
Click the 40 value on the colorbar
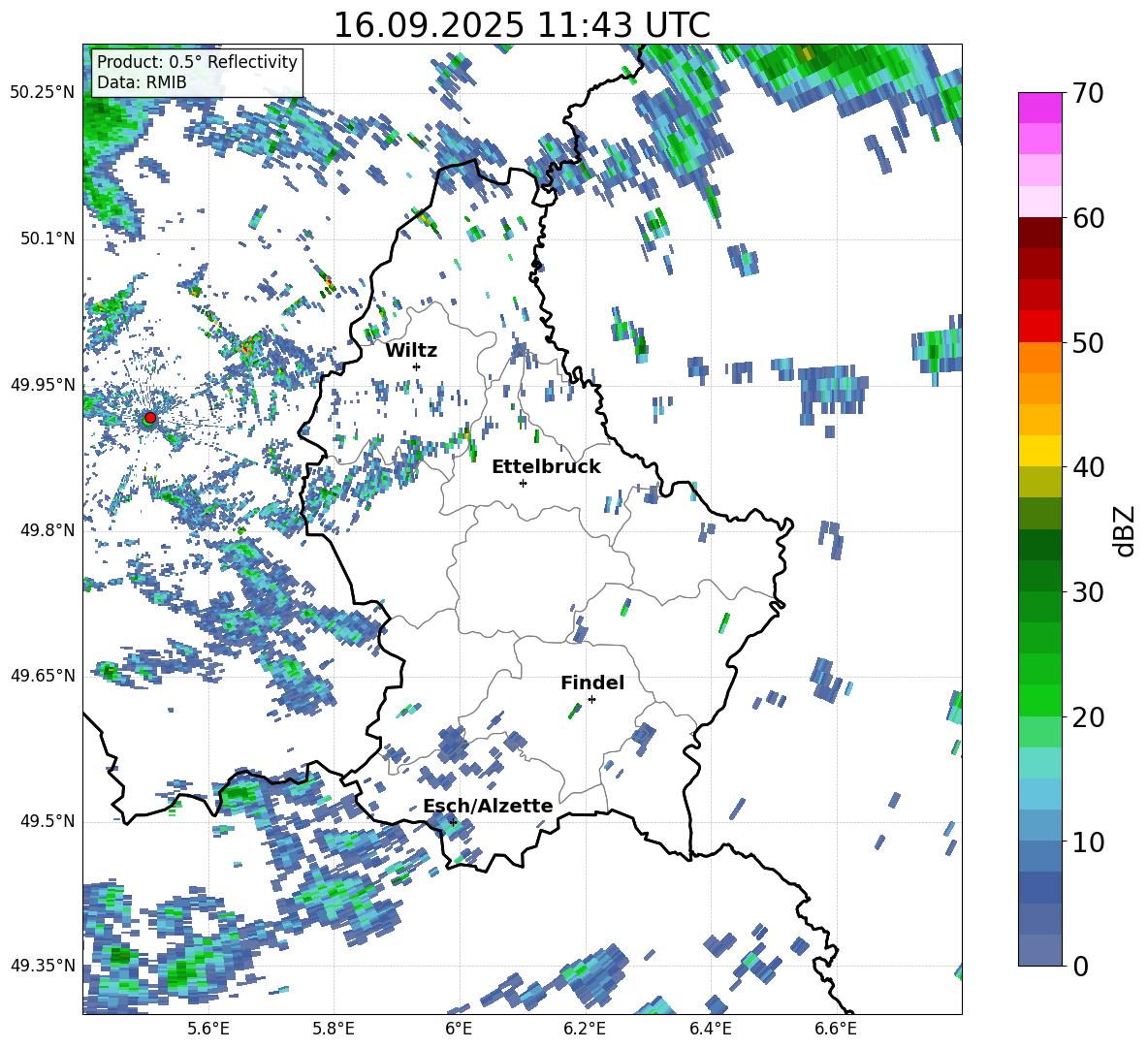1088,467
